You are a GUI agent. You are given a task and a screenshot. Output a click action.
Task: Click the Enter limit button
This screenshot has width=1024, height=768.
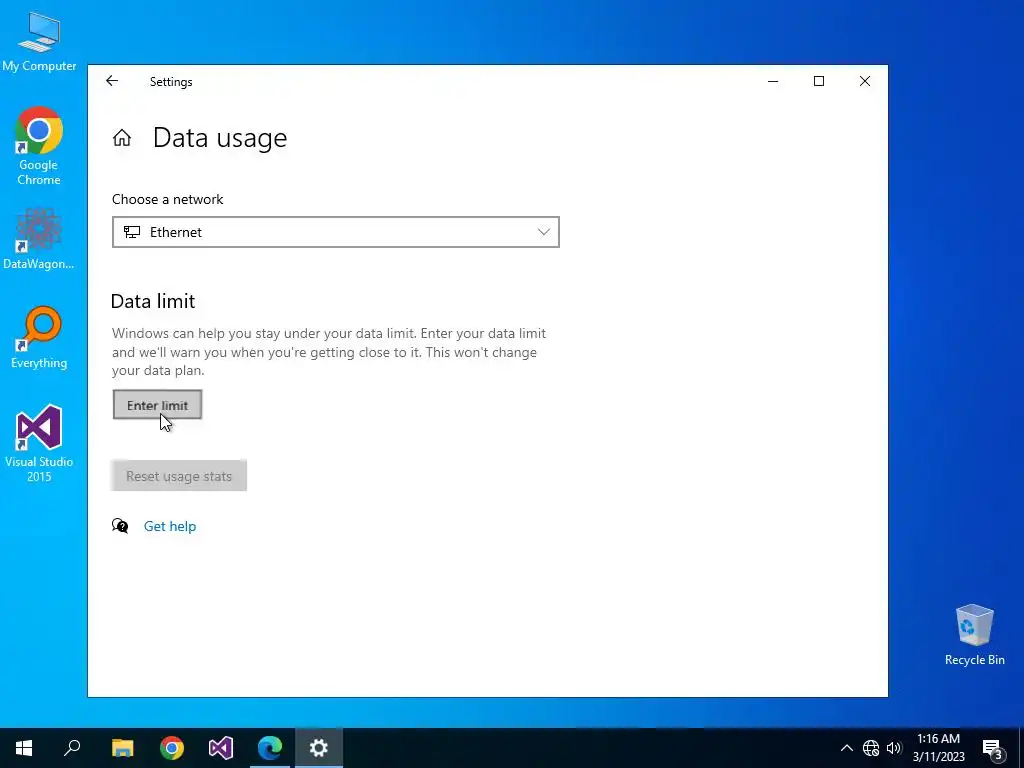pos(157,405)
